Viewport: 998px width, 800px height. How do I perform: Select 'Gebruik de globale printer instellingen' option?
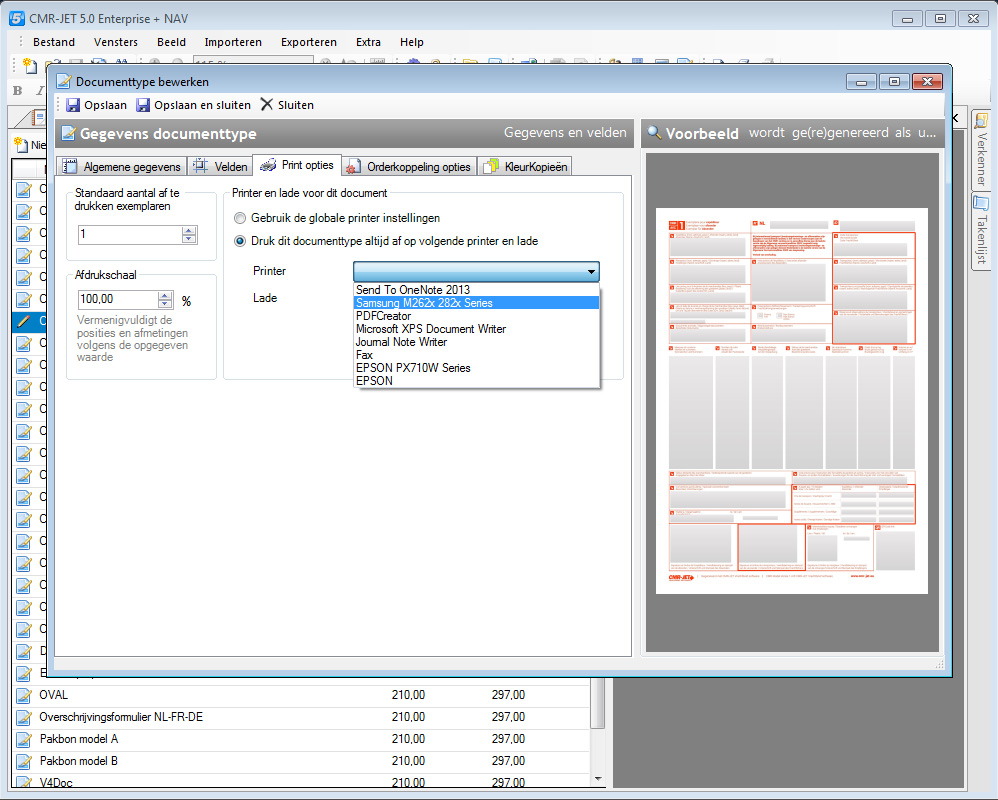pyautogui.click(x=239, y=218)
